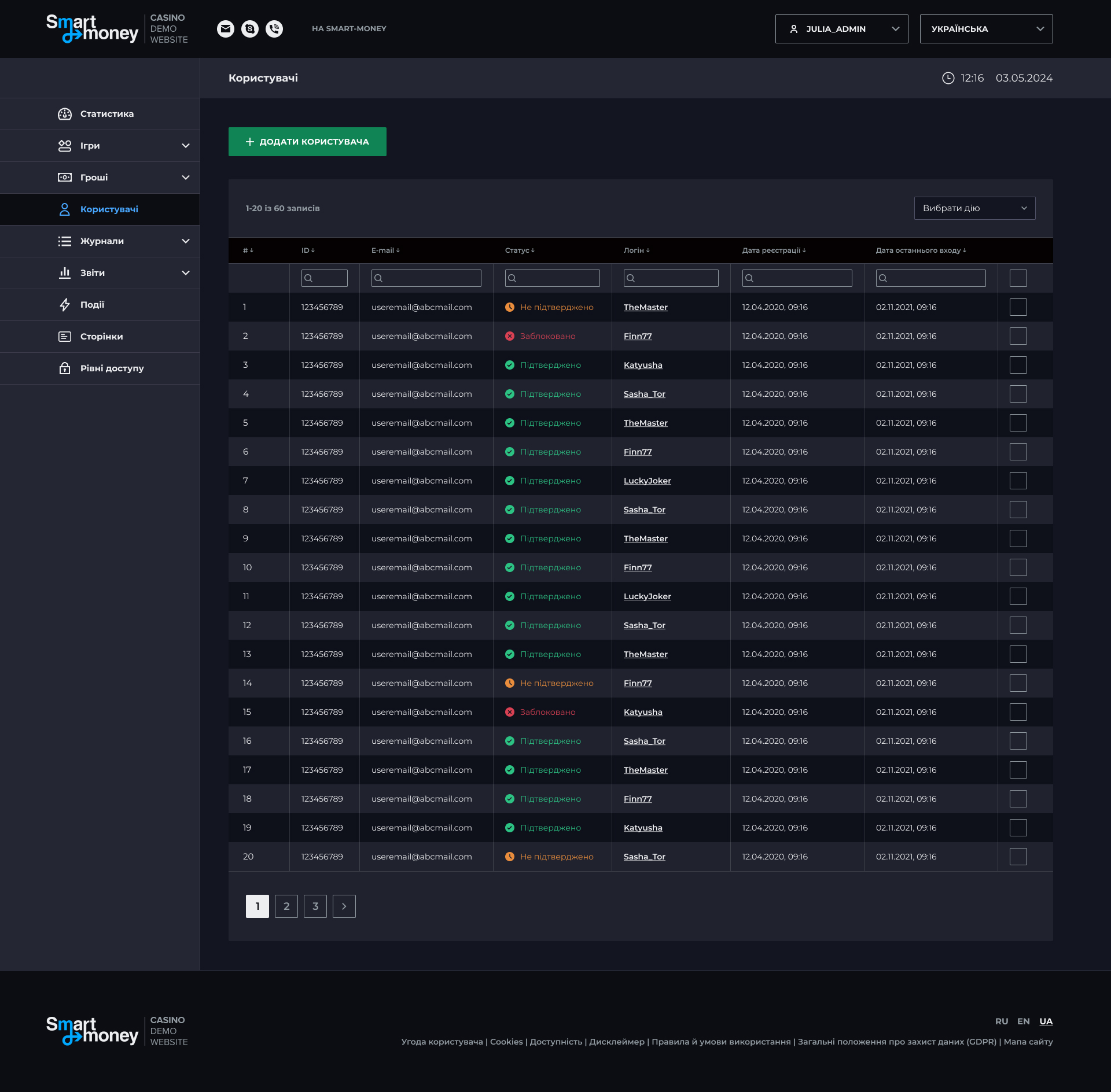
Task: Click the Сторінки page icon
Action: [x=65, y=337]
